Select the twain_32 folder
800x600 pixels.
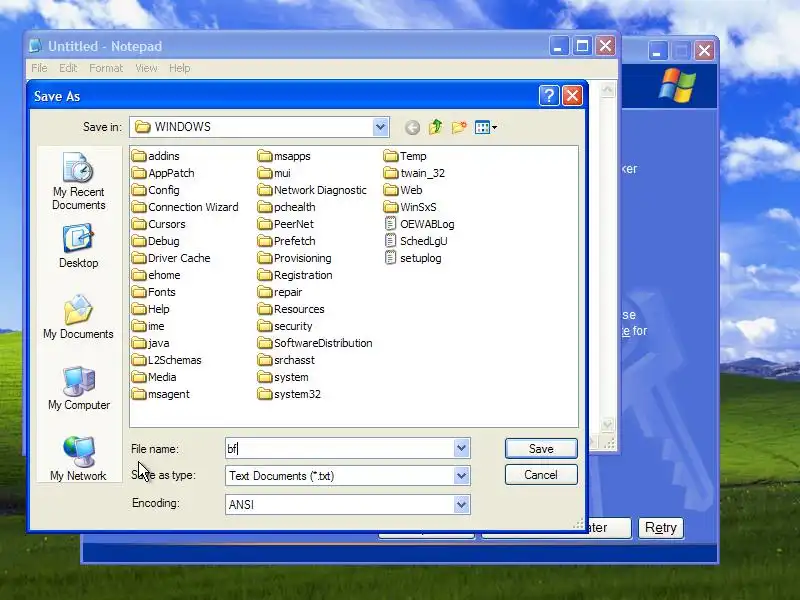coord(414,173)
